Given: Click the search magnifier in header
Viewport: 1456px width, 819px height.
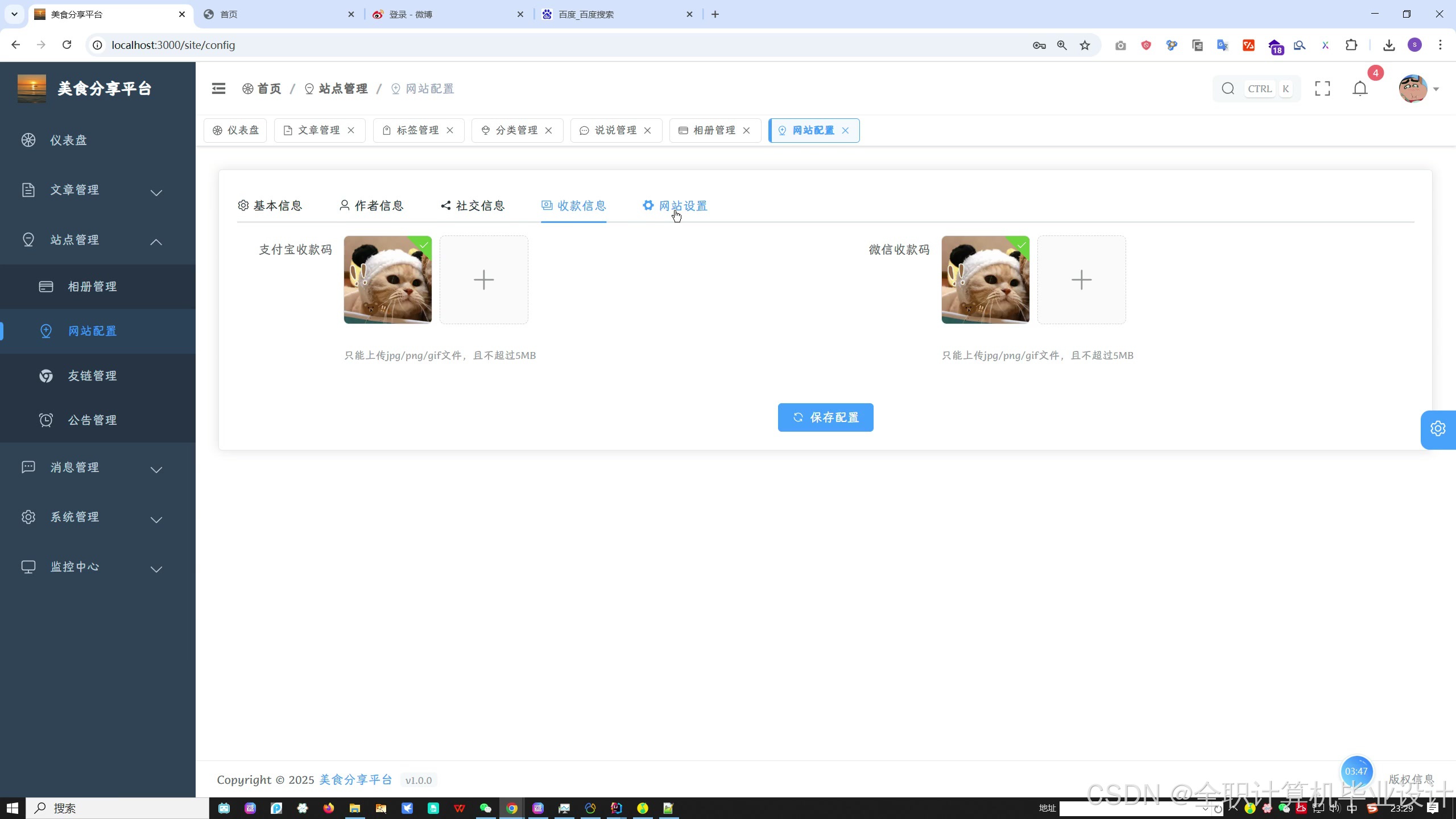Looking at the screenshot, I should pos(1228,89).
